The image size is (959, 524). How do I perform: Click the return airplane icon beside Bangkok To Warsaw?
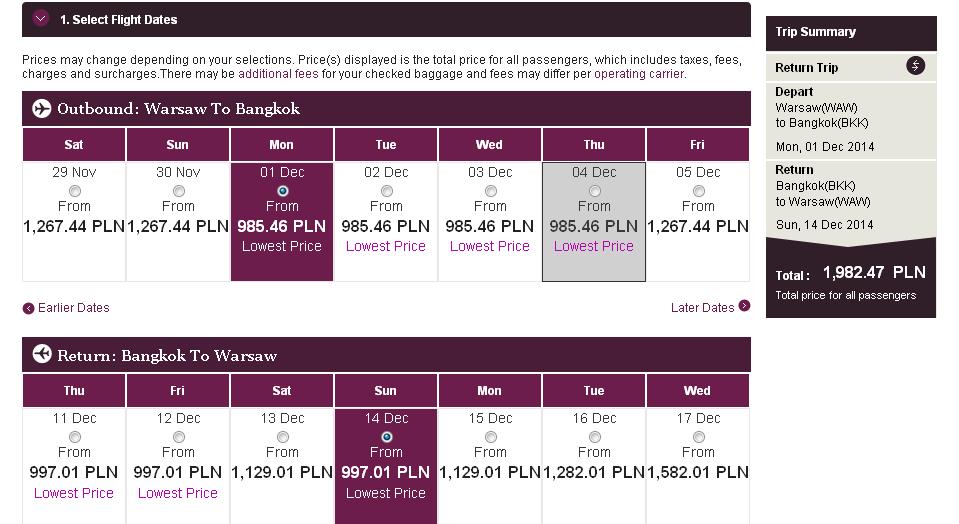[x=42, y=354]
